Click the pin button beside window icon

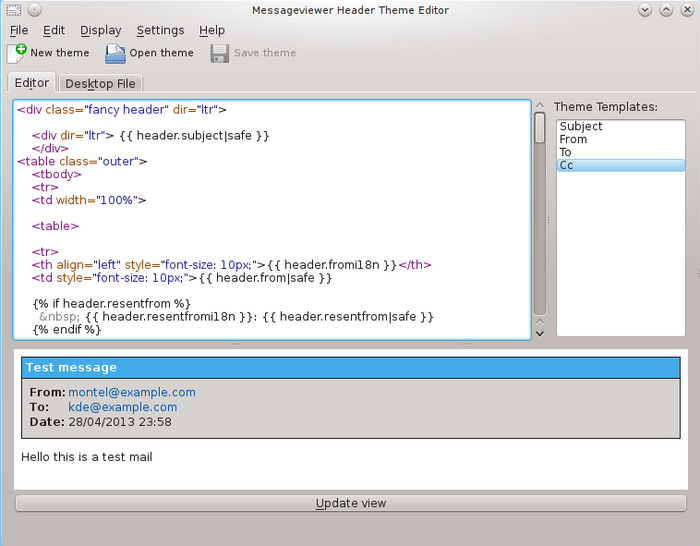point(34,10)
